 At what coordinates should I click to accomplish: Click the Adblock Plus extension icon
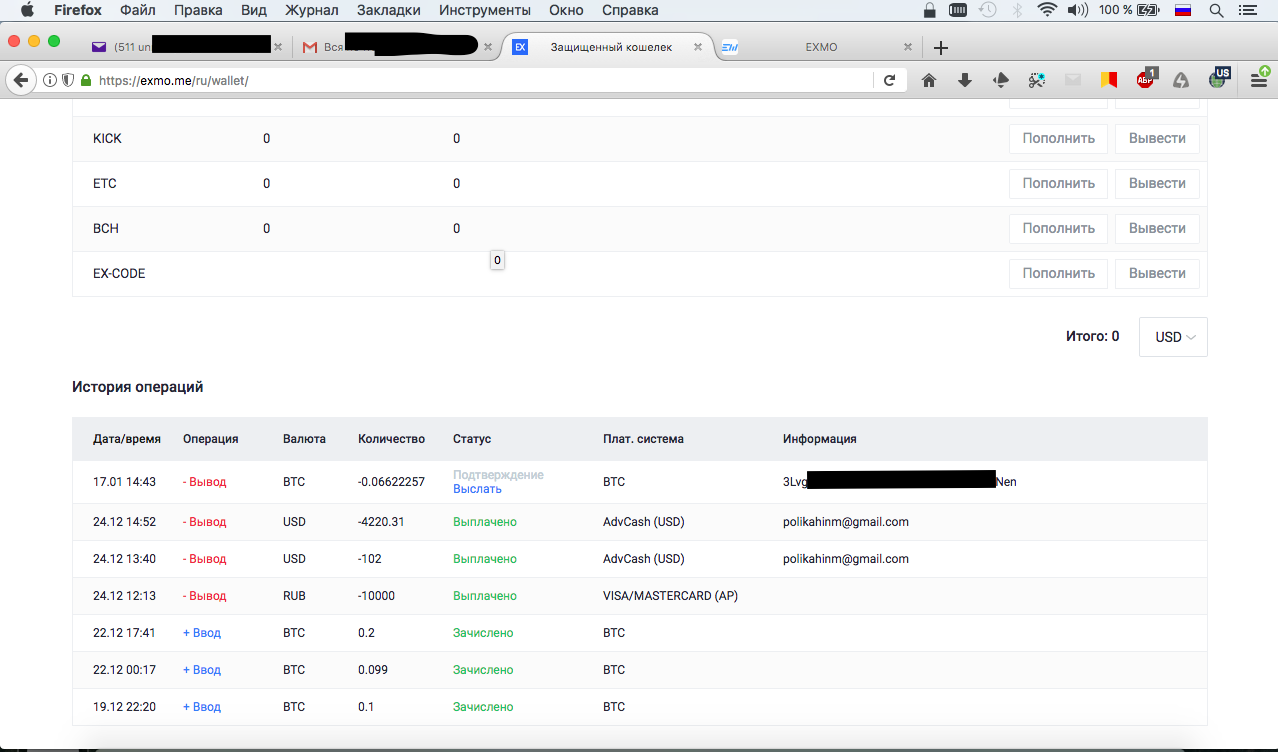point(1145,80)
